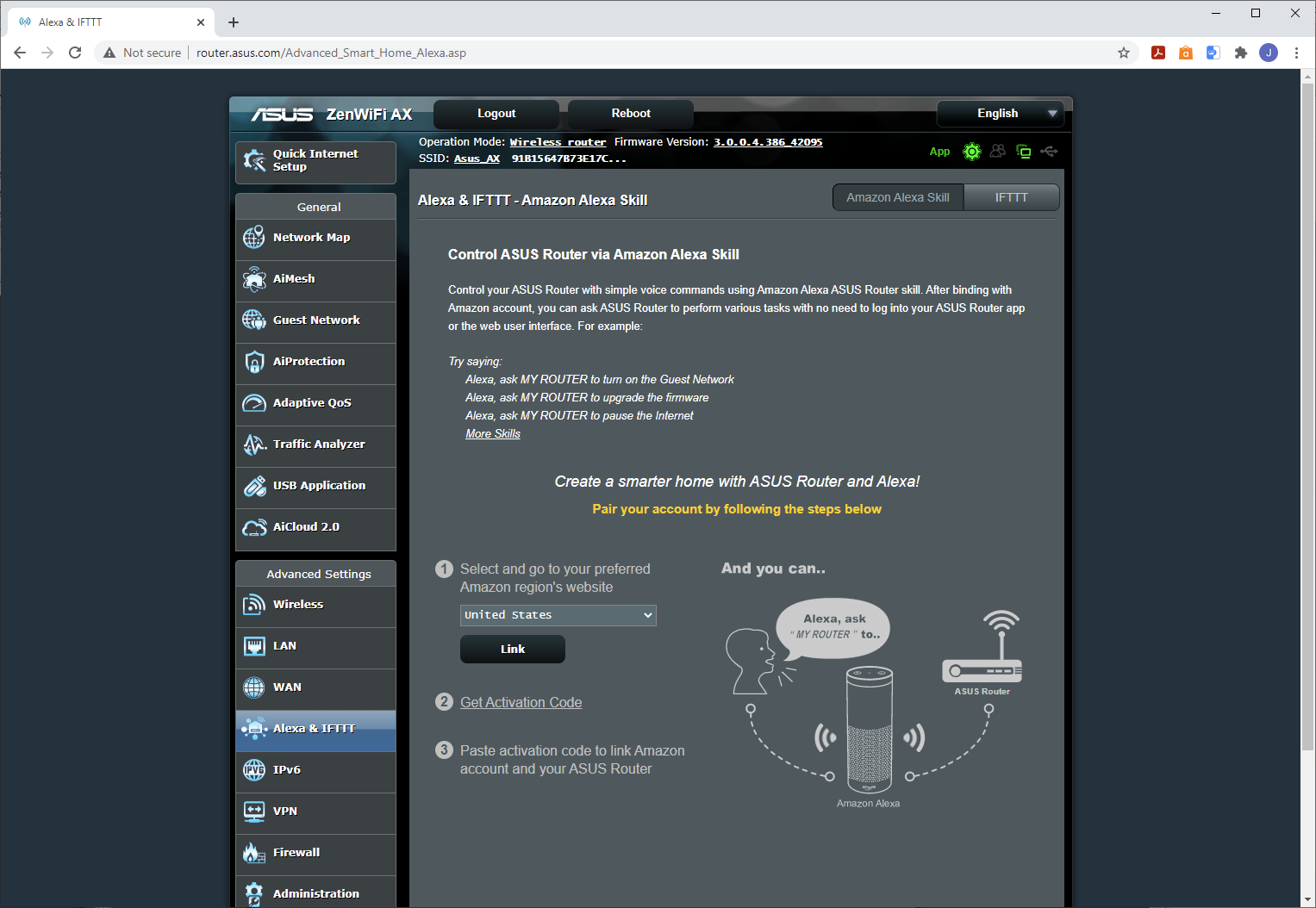Click the Quick Internet Setup wizard icon
This screenshot has width=1316, height=908.
254,160
